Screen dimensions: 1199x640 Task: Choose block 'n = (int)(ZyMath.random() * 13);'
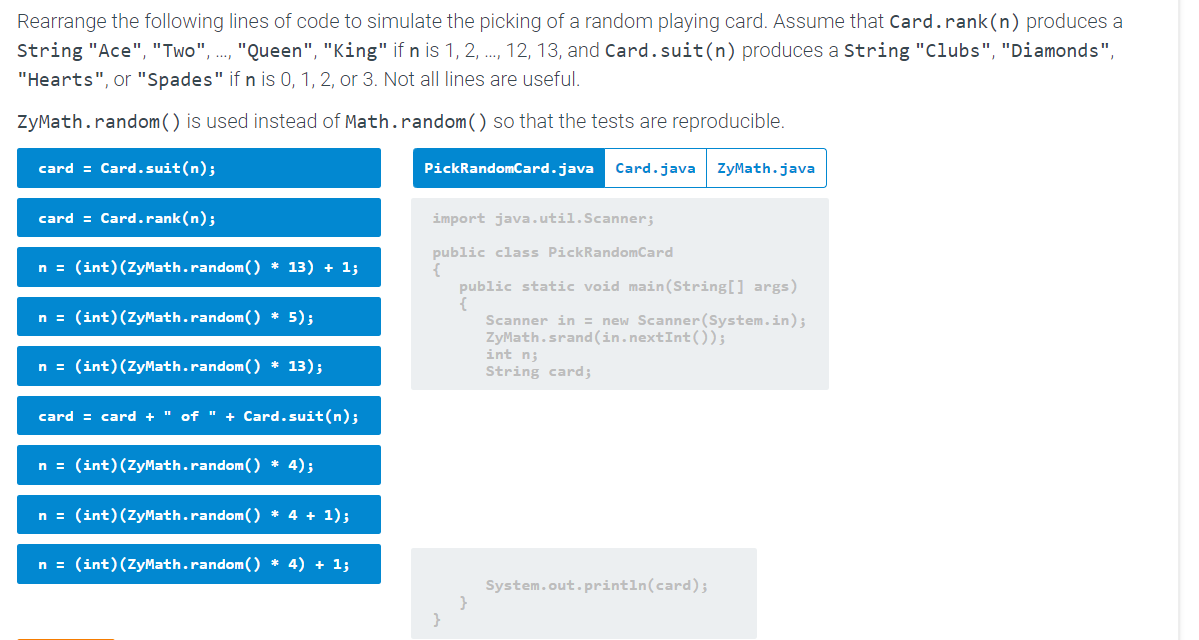(199, 366)
